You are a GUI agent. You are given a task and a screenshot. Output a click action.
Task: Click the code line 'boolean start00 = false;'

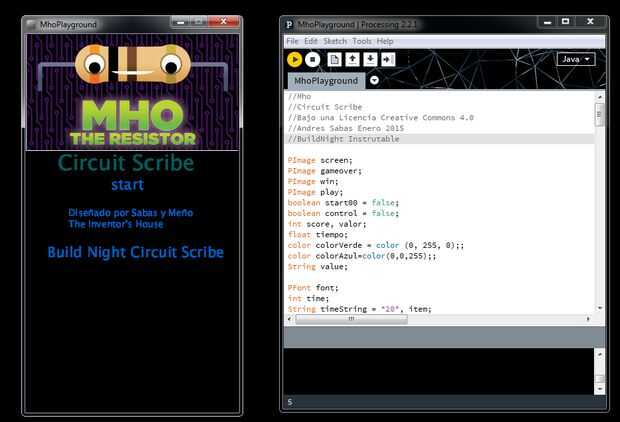[x=343, y=202]
